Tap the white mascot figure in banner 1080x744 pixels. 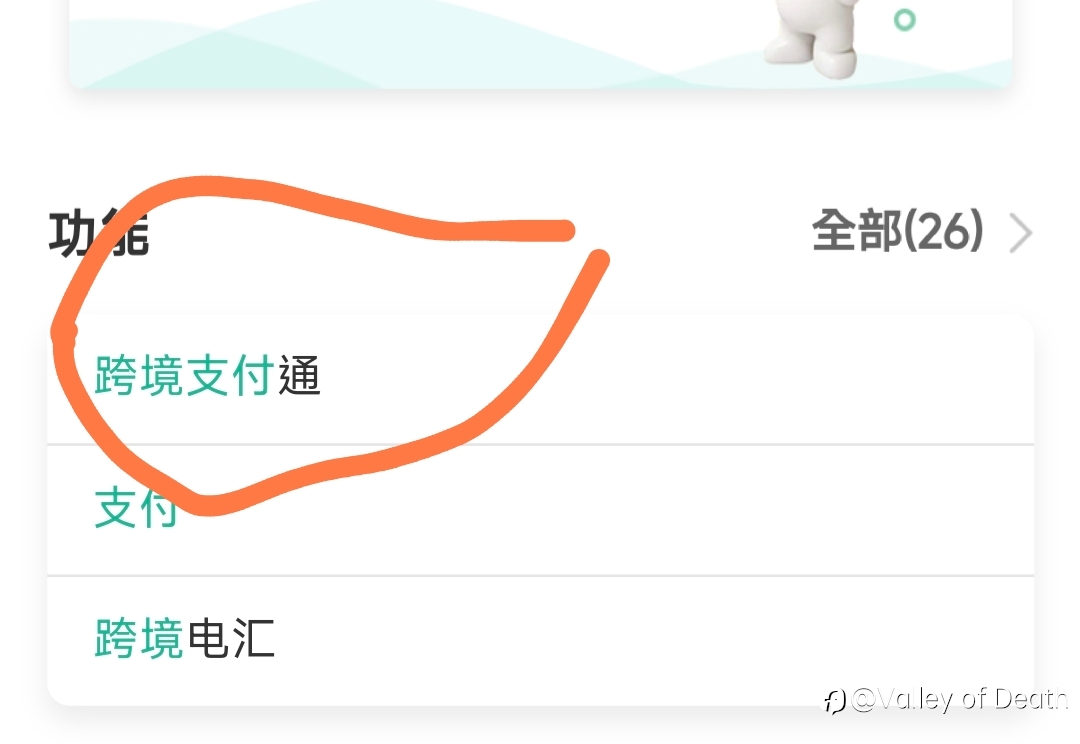click(811, 36)
